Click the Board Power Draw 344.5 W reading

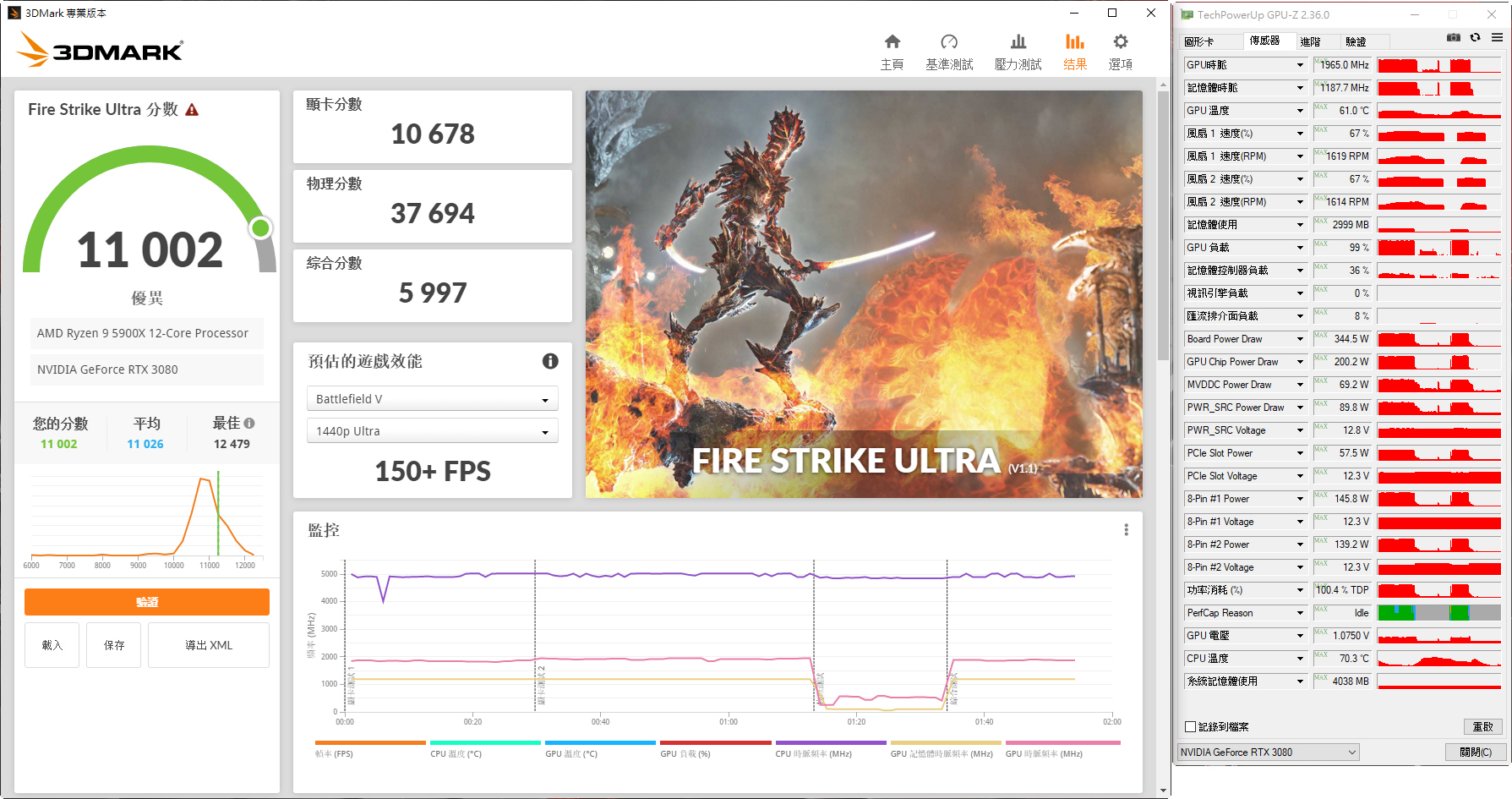[x=1342, y=339]
